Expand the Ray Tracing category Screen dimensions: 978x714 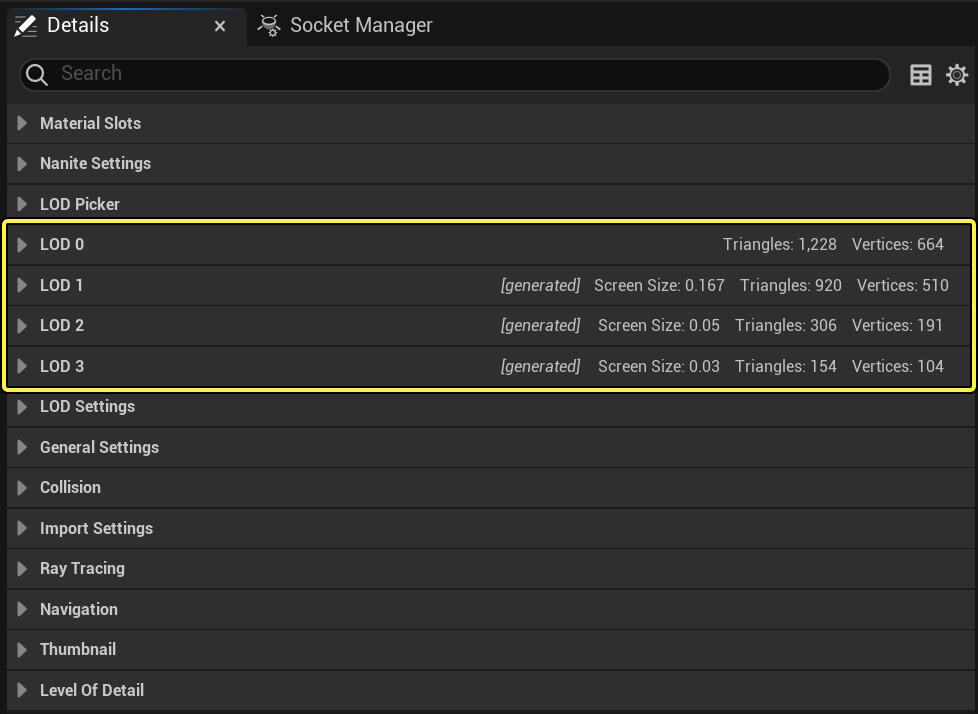point(22,568)
